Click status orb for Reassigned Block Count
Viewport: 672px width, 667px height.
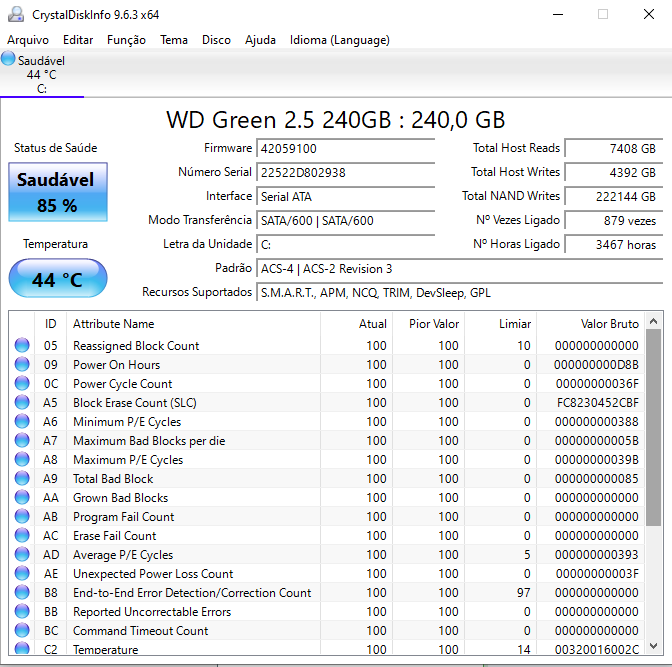pyautogui.click(x=22, y=345)
